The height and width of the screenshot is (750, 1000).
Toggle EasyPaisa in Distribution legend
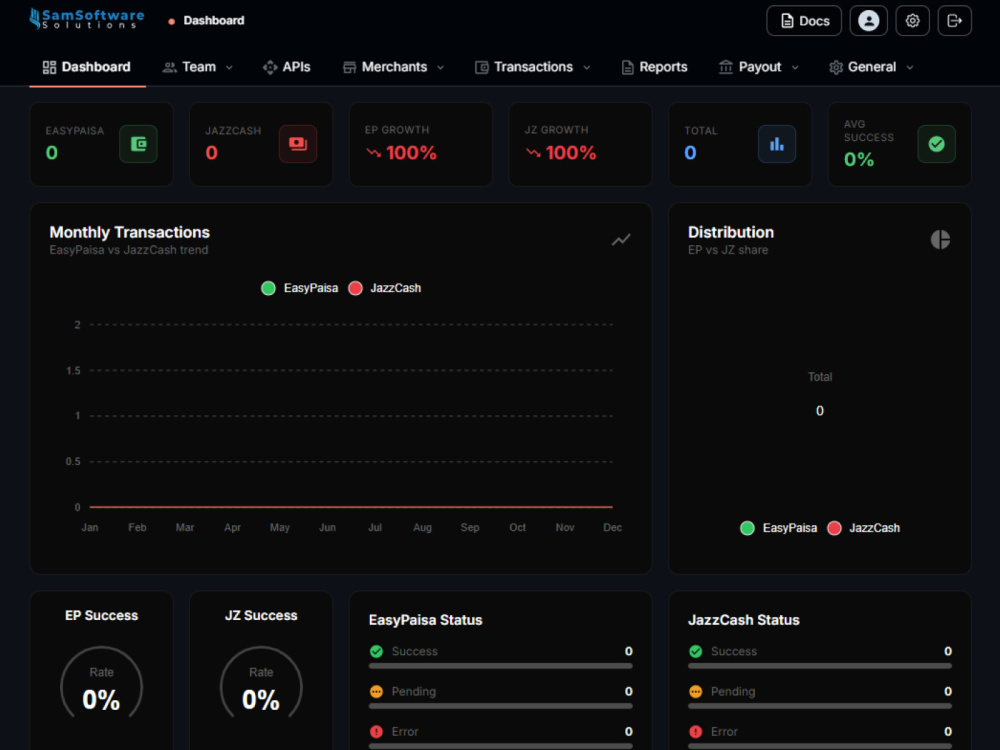(x=779, y=528)
